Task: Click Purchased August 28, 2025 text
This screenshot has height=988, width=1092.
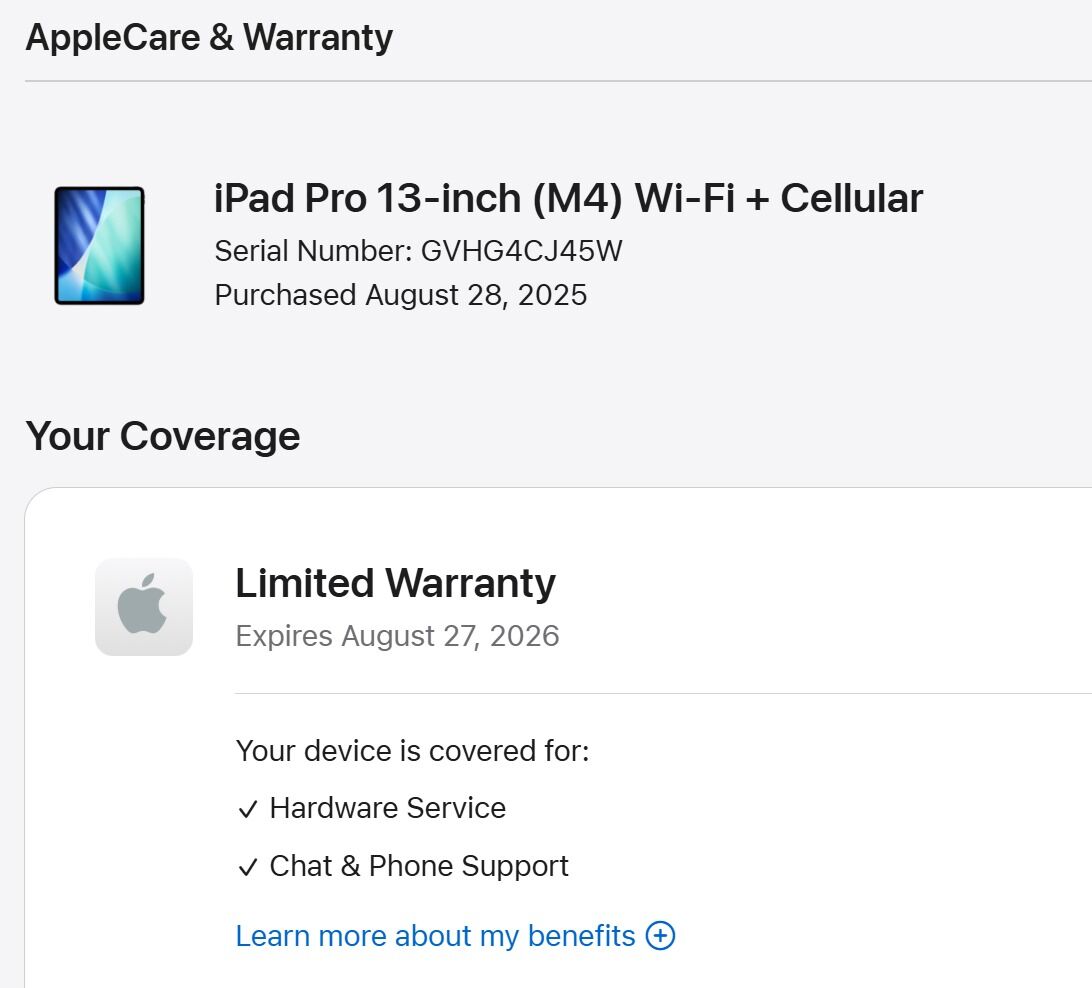Action: [x=400, y=295]
